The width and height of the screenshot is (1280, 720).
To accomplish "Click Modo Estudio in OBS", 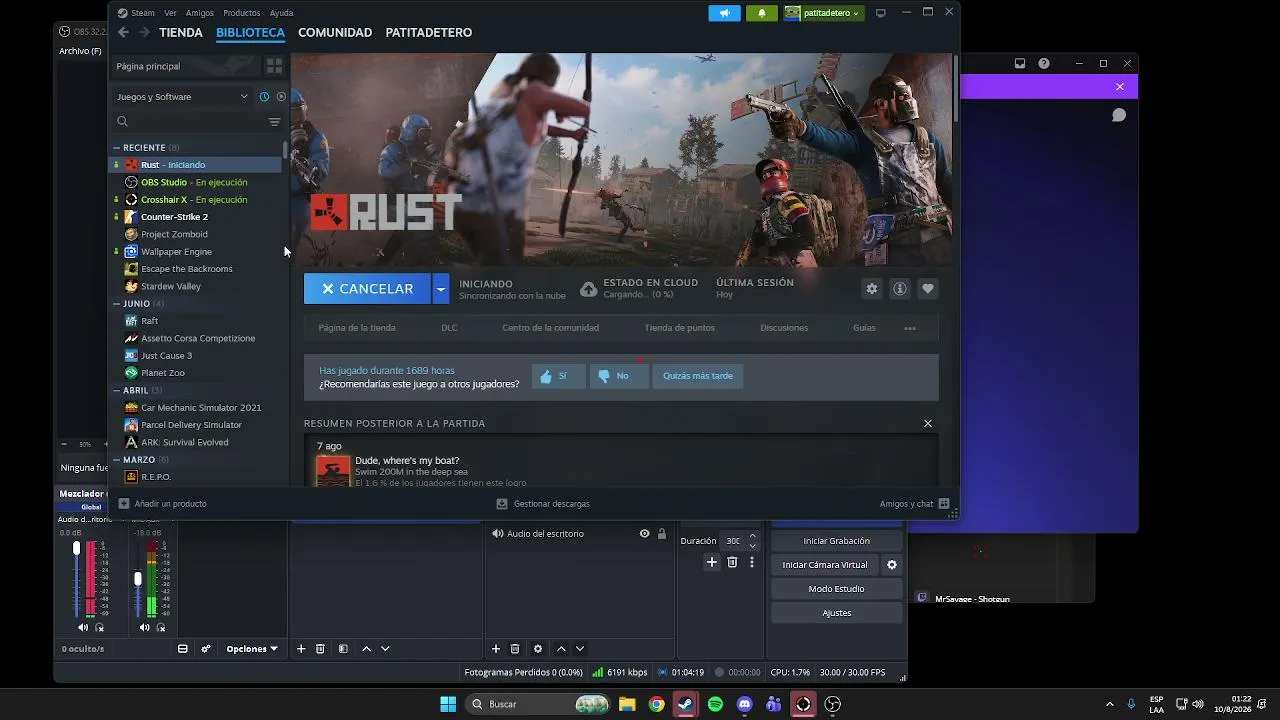I will coord(837,589).
